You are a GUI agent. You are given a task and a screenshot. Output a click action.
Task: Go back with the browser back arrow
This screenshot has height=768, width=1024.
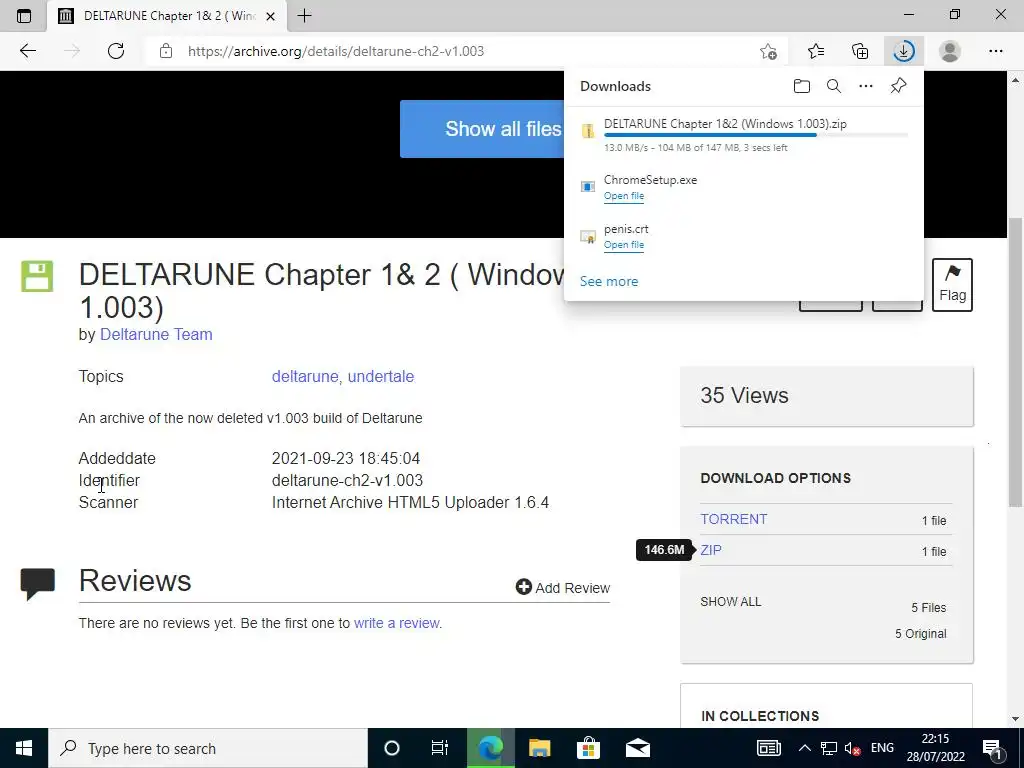click(27, 51)
